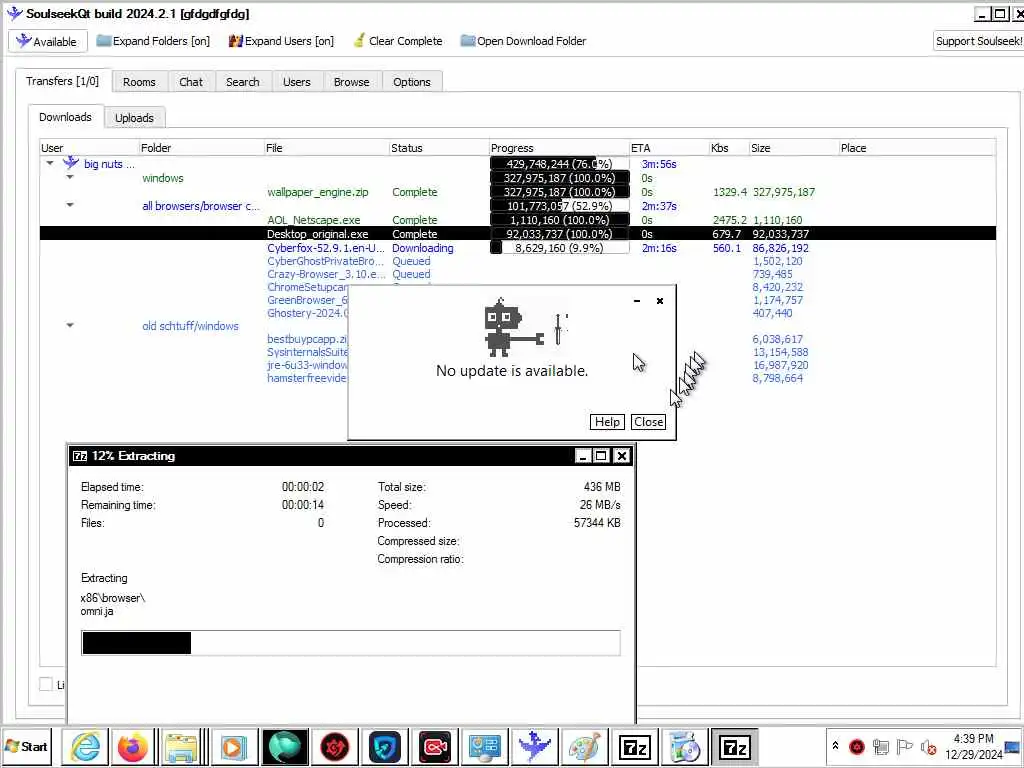Click Support Soulseek! button
Image resolution: width=1024 pixels, height=768 pixels.
click(978, 41)
